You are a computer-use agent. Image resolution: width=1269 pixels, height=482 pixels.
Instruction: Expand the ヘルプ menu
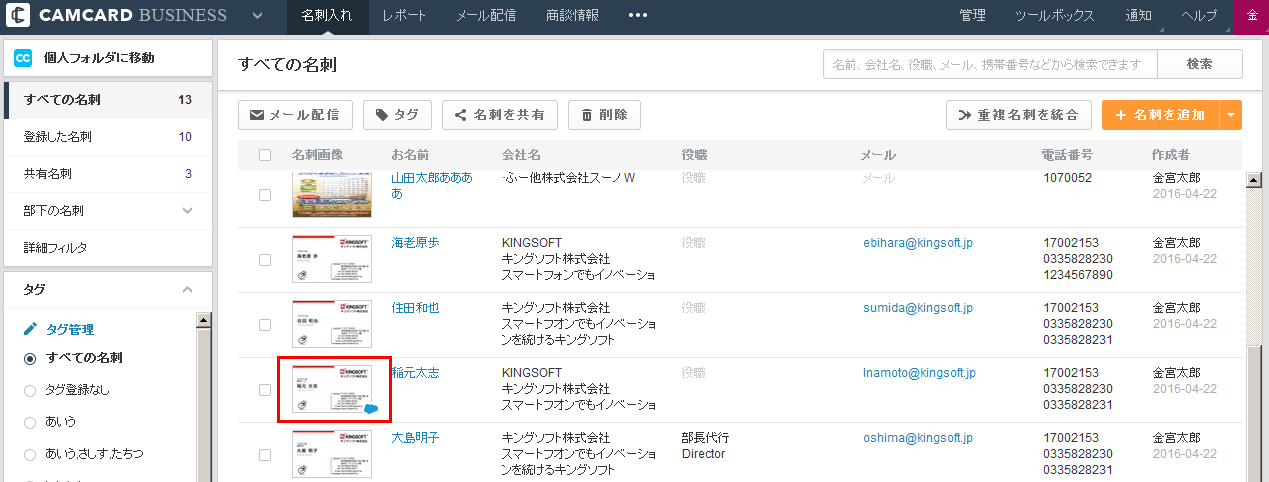pyautogui.click(x=1199, y=16)
